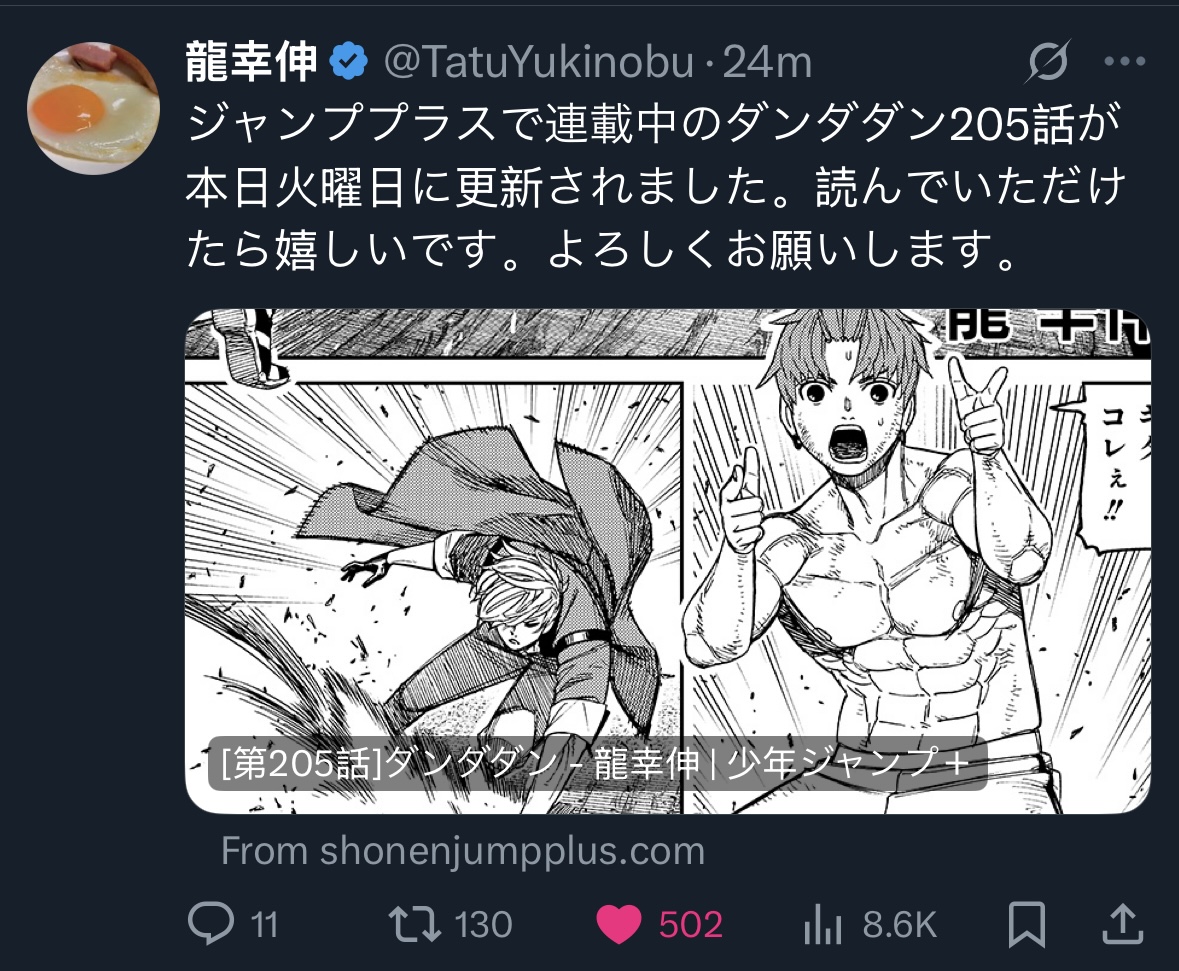Follow the From shonenjumpplus.com link
The image size is (1179, 971).
tap(463, 851)
